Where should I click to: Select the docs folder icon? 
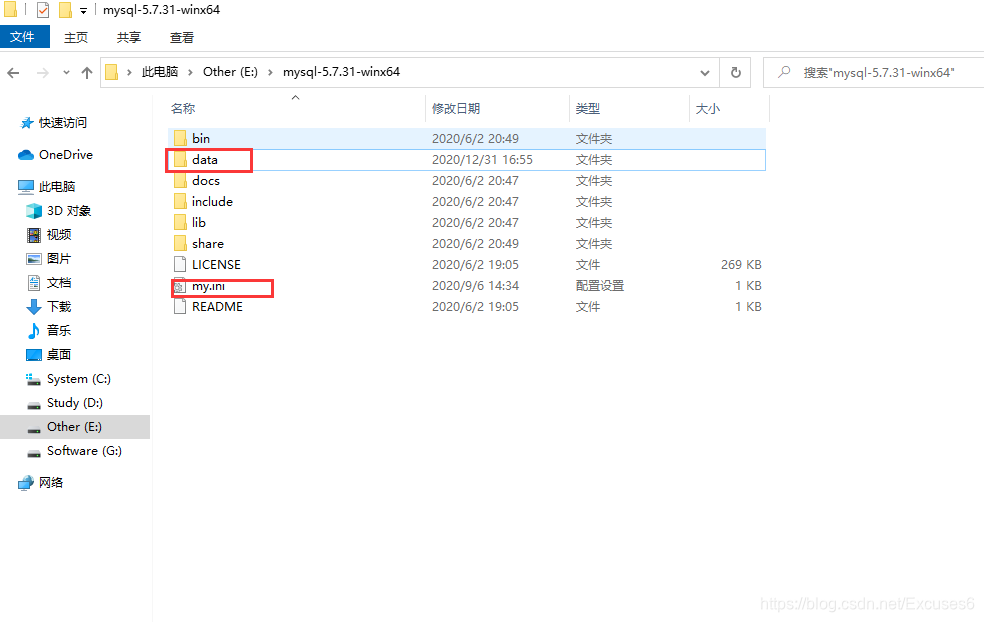point(180,181)
